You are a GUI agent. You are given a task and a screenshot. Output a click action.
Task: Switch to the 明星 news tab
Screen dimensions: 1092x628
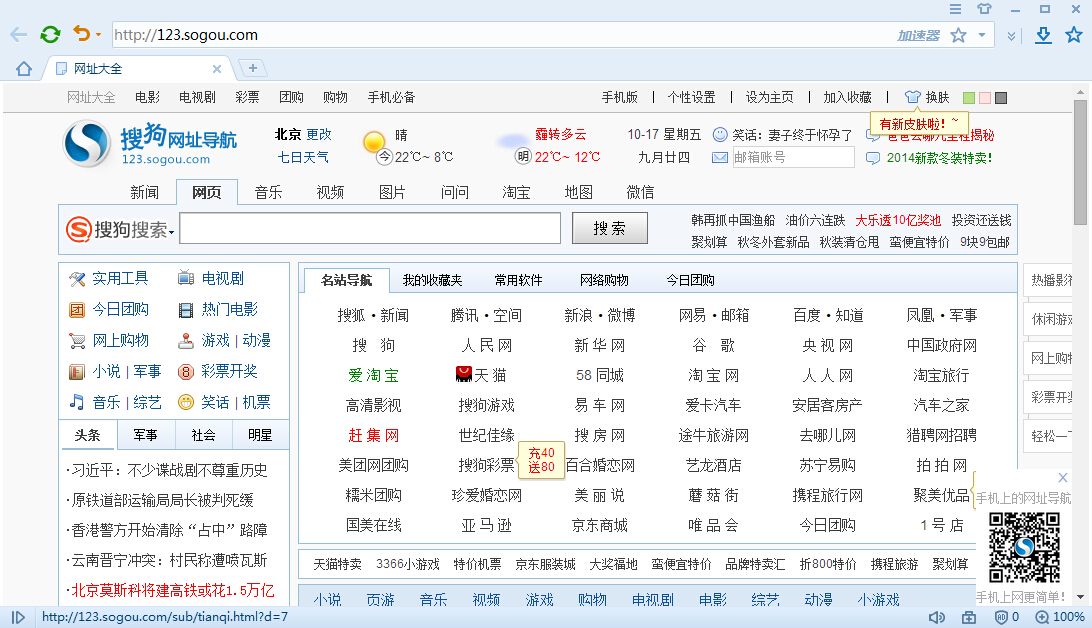click(x=260, y=435)
